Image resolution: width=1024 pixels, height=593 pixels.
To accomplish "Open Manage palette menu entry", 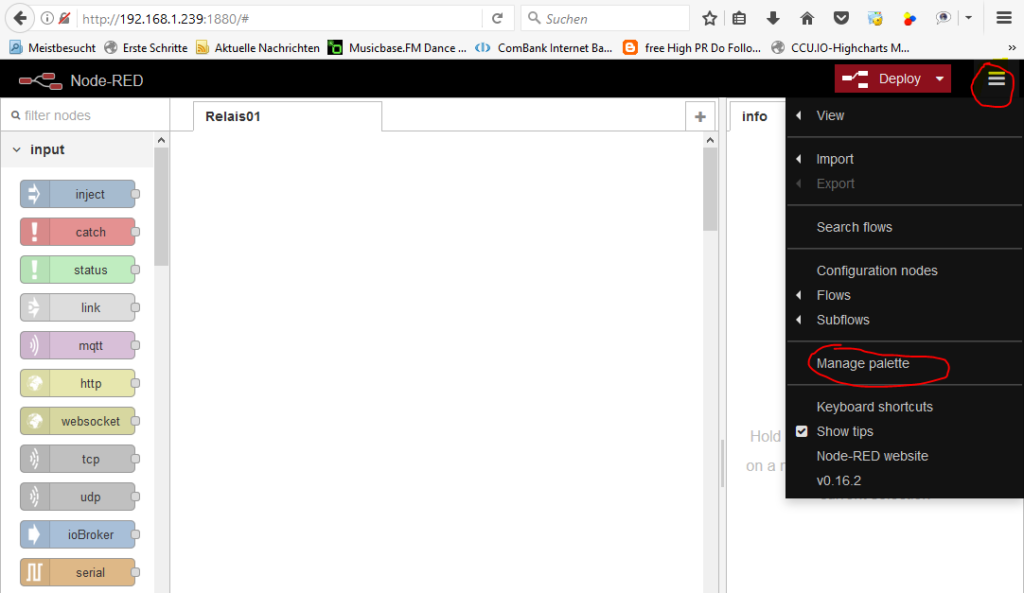I will coord(862,364).
